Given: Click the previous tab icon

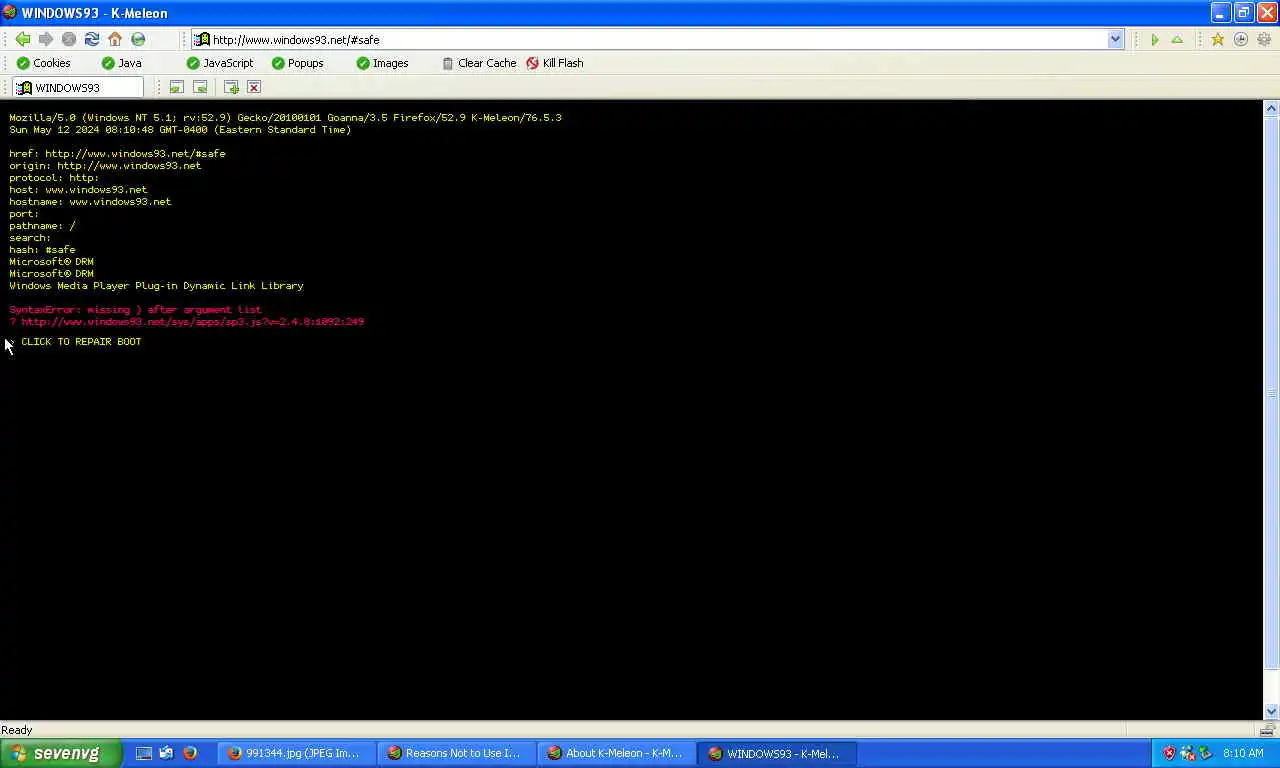Looking at the screenshot, I should click(176, 87).
